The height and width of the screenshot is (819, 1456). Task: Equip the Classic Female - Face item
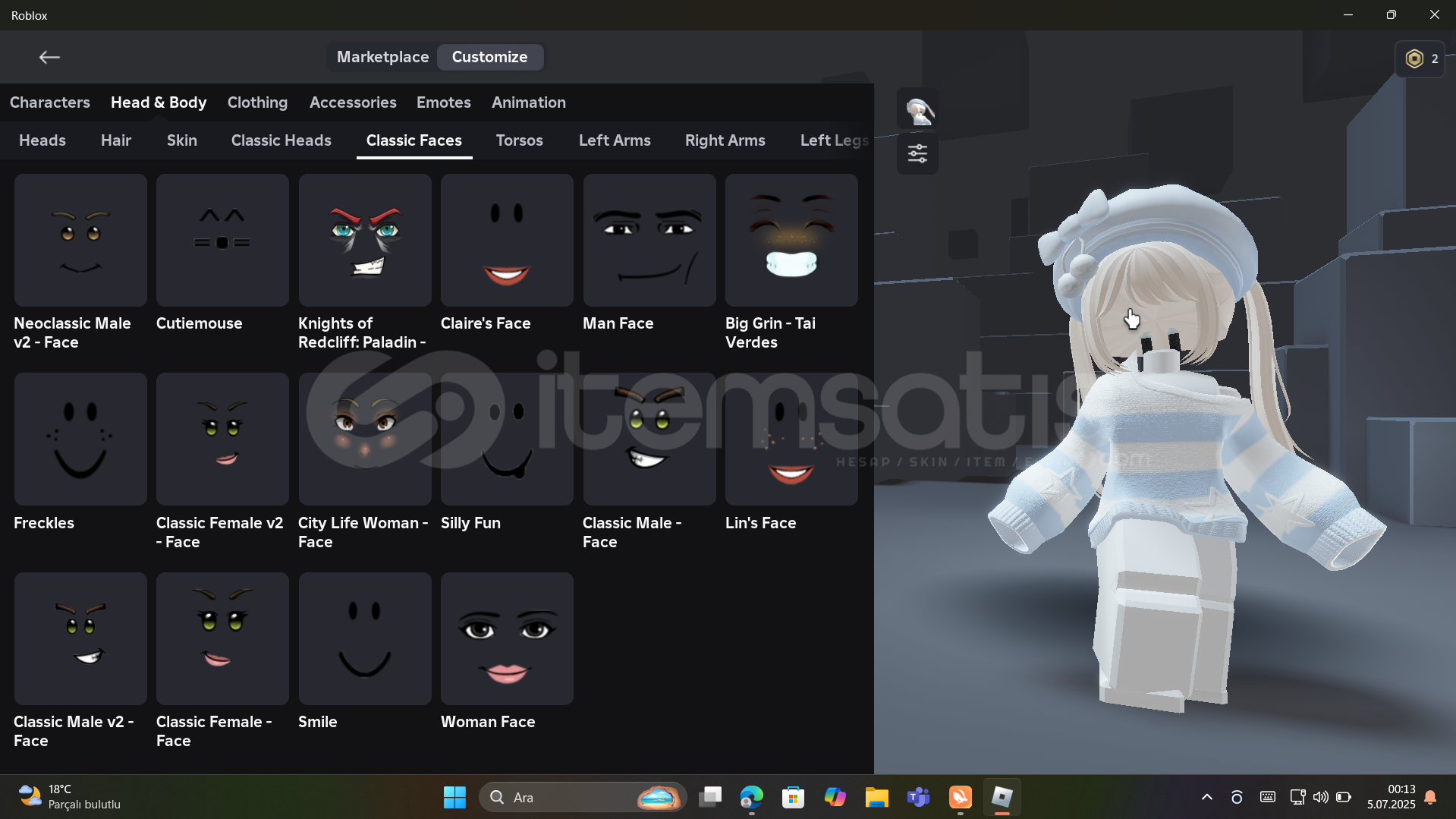(x=222, y=638)
